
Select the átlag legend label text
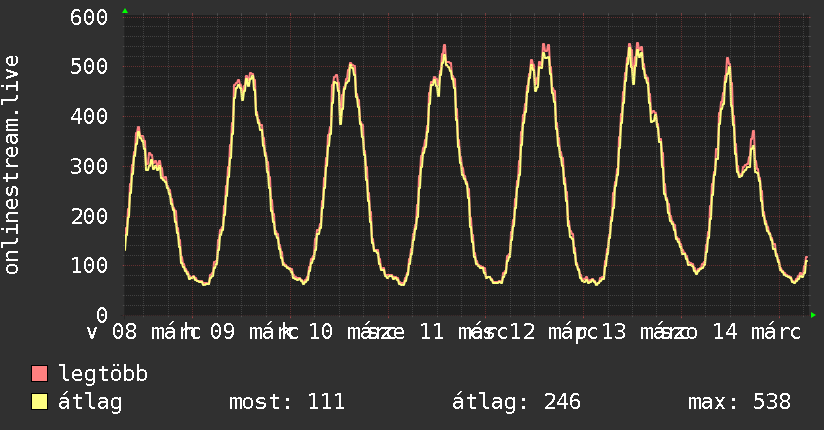(90, 402)
